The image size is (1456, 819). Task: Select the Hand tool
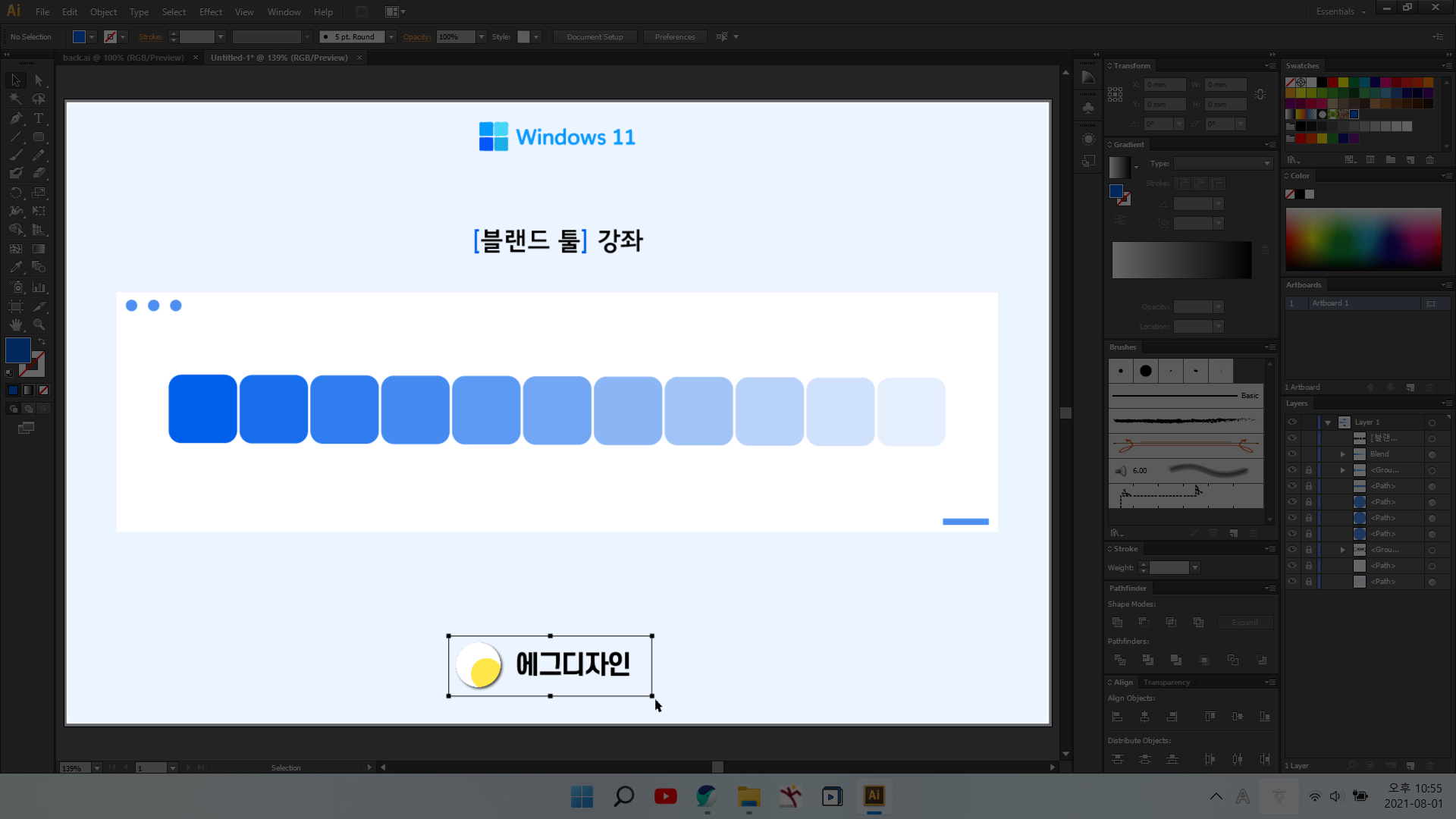click(x=16, y=325)
